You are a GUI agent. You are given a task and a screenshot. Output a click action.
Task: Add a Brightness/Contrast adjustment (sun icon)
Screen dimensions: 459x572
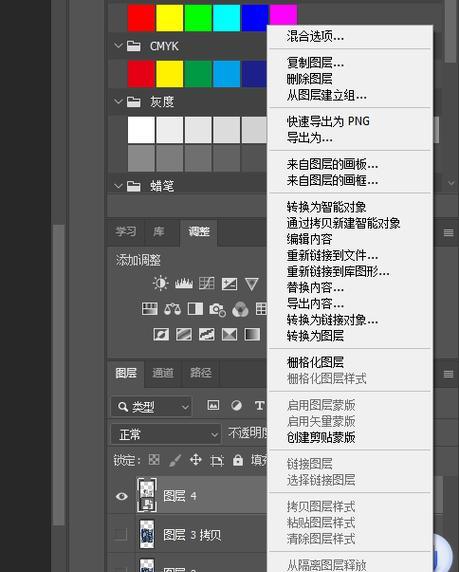click(x=161, y=283)
